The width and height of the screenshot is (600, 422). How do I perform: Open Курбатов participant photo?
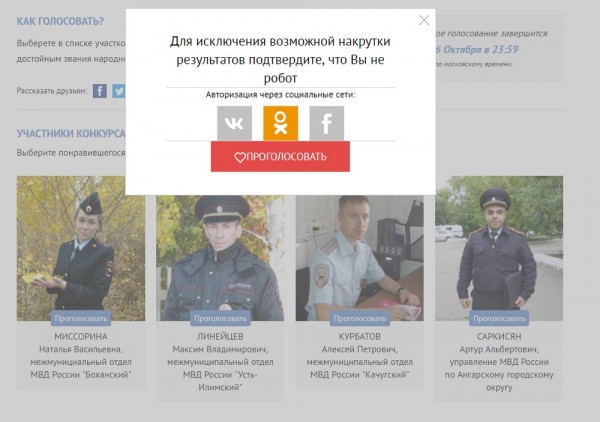360,258
